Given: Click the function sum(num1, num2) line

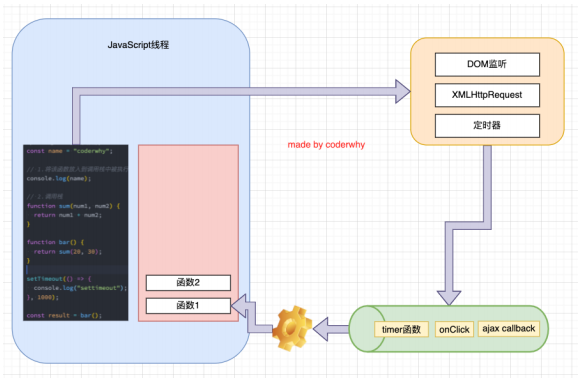Looking at the screenshot, I should (x=73, y=206).
